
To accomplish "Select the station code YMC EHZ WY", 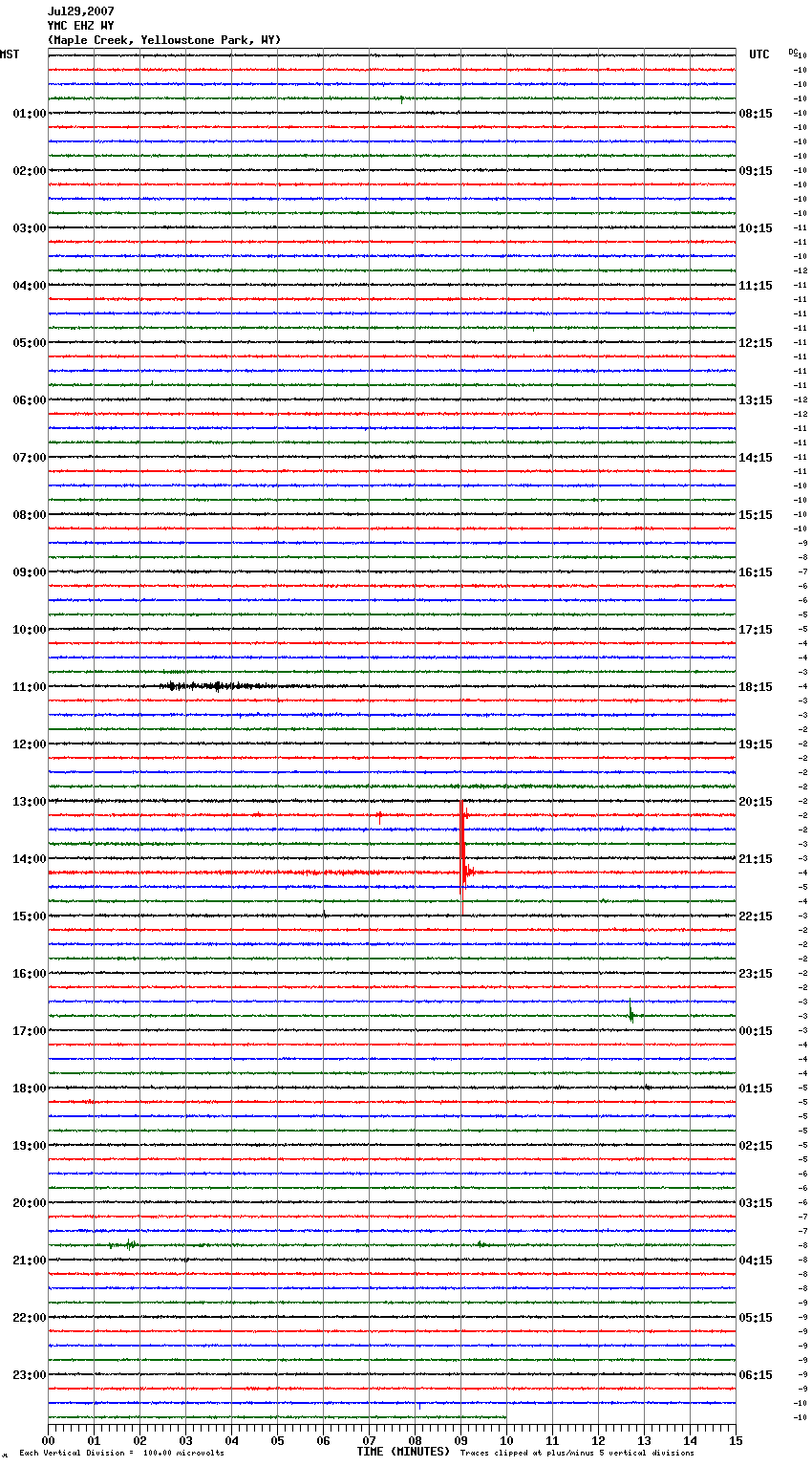I will pyautogui.click(x=81, y=26).
